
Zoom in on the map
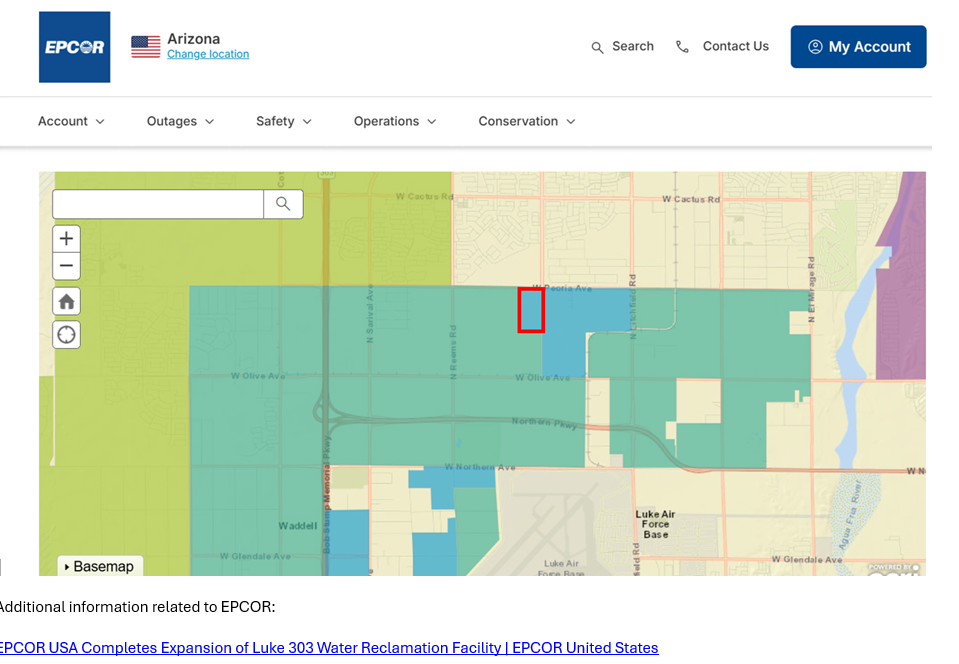coord(66,239)
